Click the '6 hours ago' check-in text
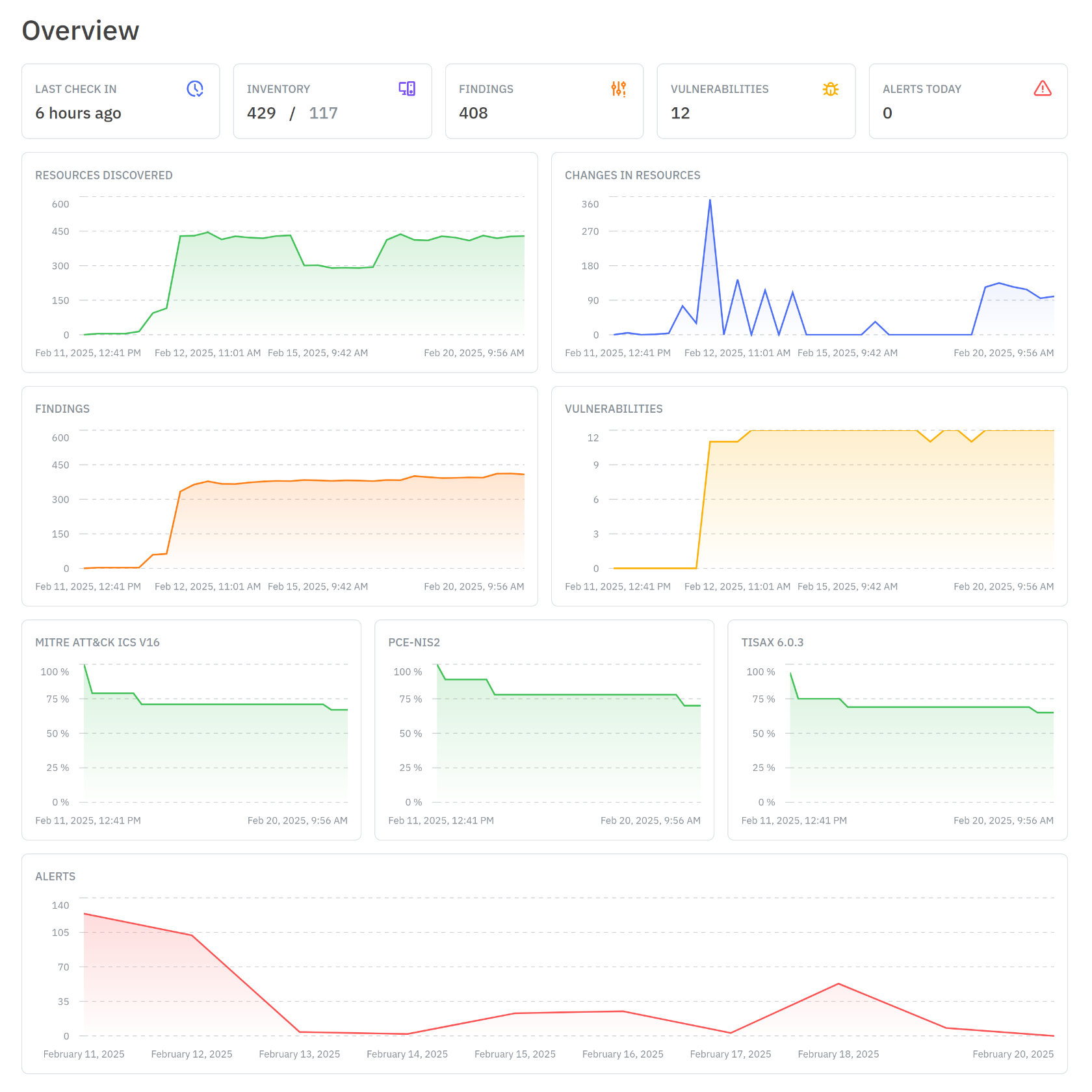The height and width of the screenshot is (1092, 1092). (78, 113)
